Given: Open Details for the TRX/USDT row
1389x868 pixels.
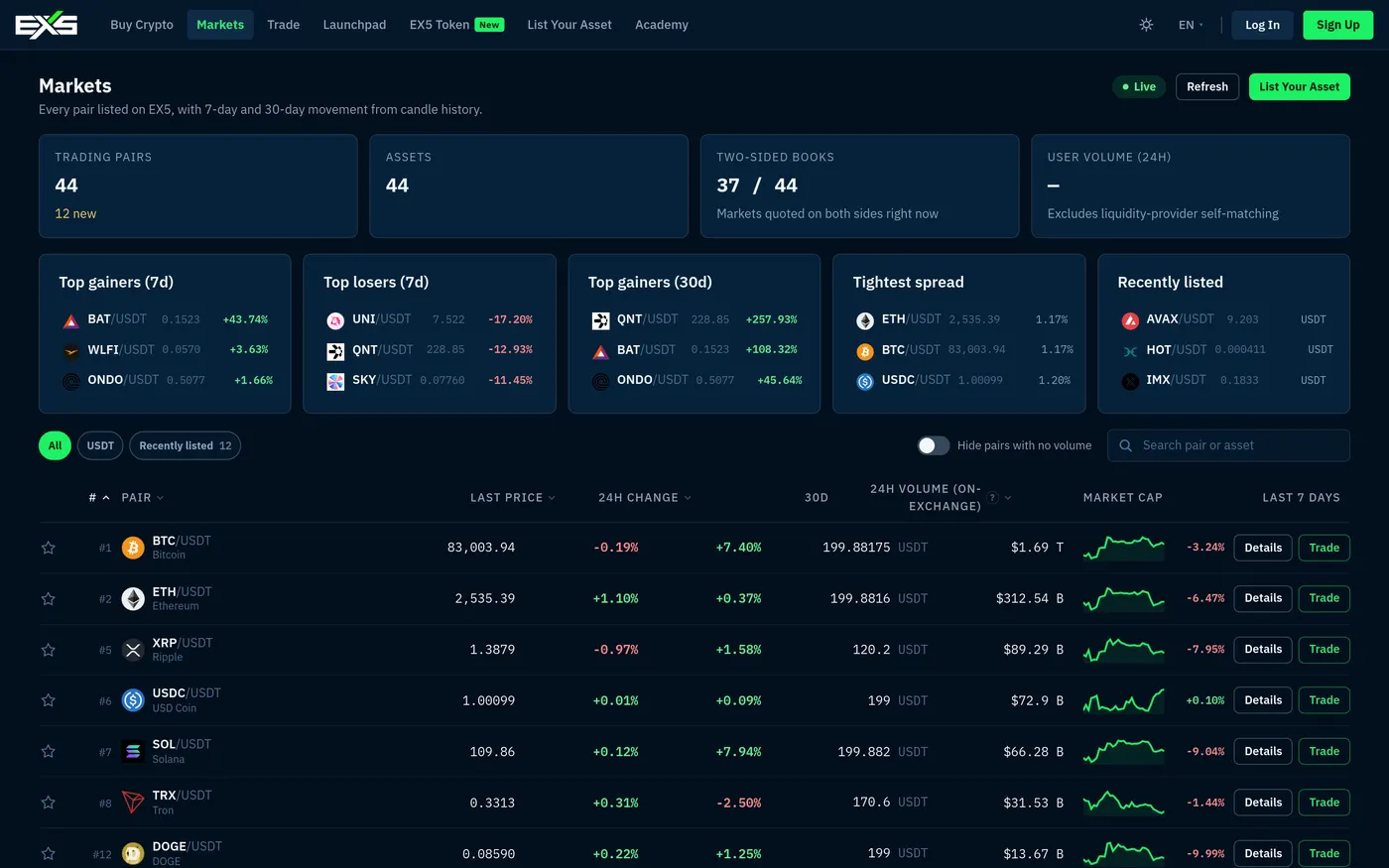Looking at the screenshot, I should point(1263,803).
